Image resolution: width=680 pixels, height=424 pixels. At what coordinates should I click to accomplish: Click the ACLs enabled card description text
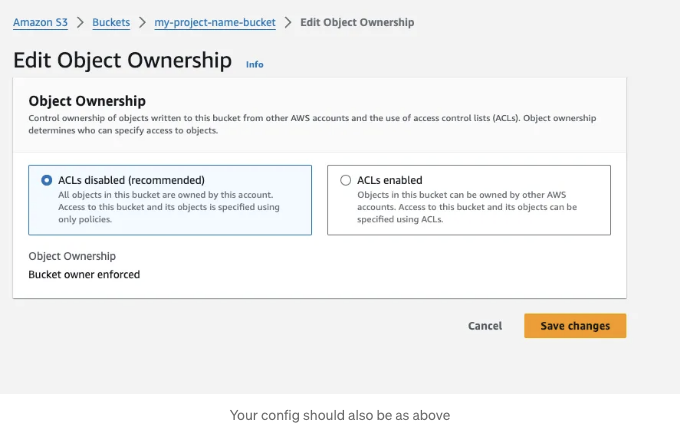click(467, 207)
